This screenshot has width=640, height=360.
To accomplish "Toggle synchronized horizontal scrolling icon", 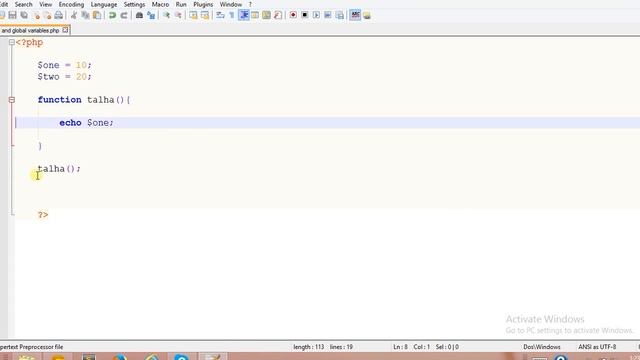I will (x=205, y=15).
